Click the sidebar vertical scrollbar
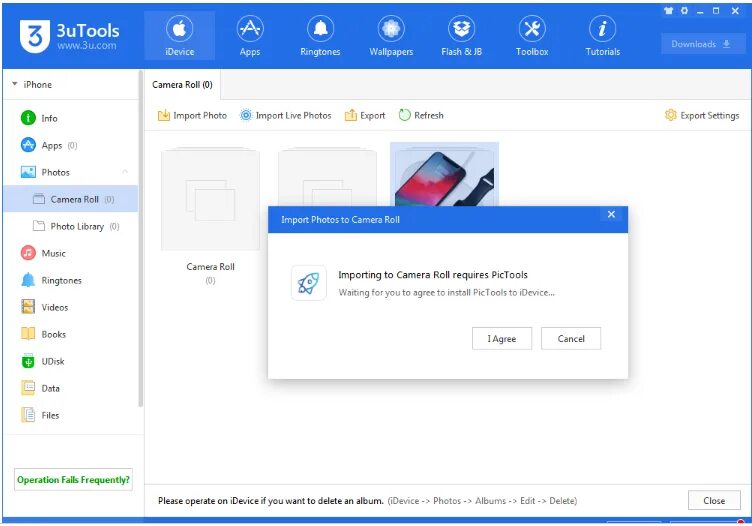This screenshot has height=526, width=752. pyautogui.click(x=141, y=239)
